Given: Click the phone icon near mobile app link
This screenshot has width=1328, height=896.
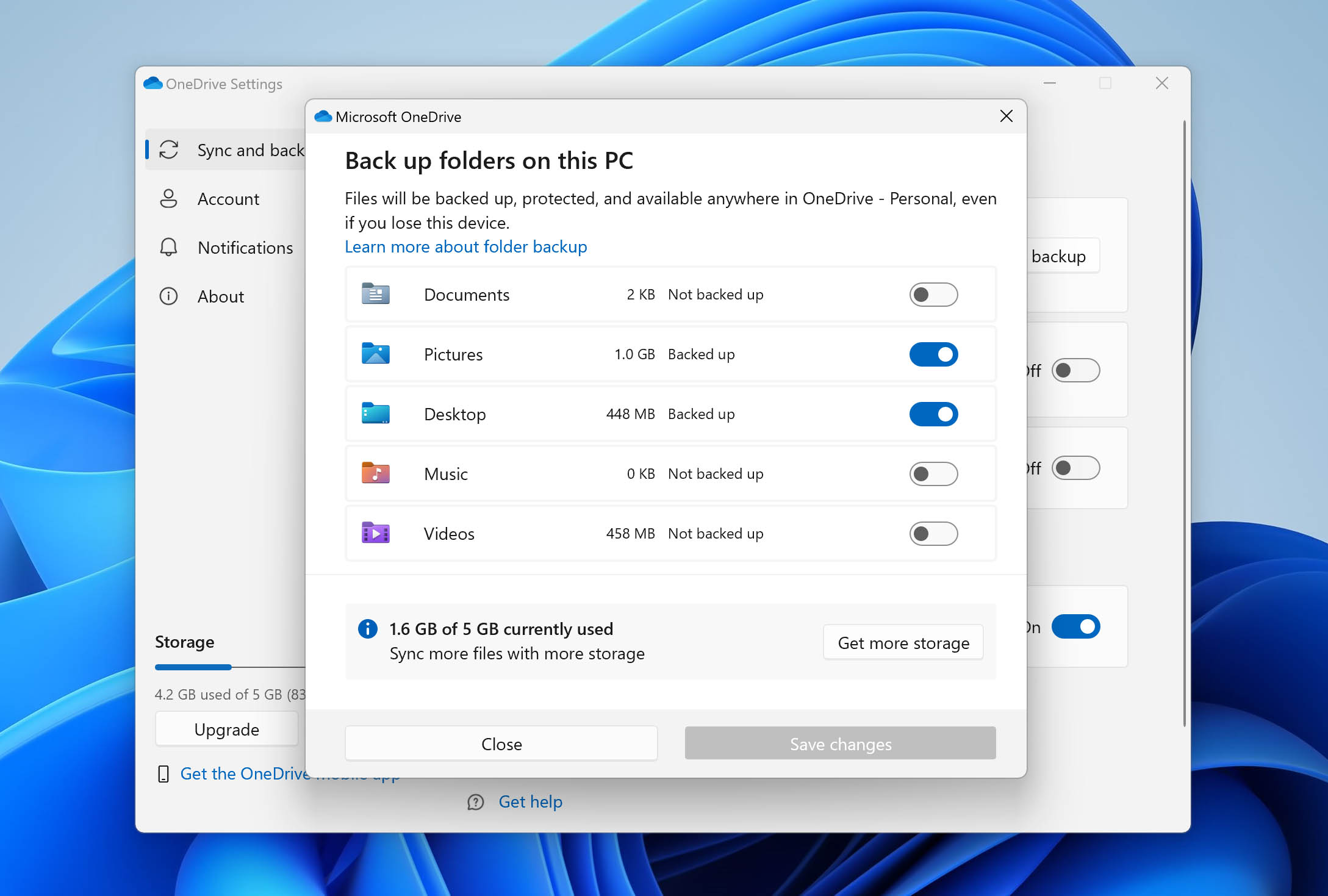Looking at the screenshot, I should pyautogui.click(x=163, y=774).
